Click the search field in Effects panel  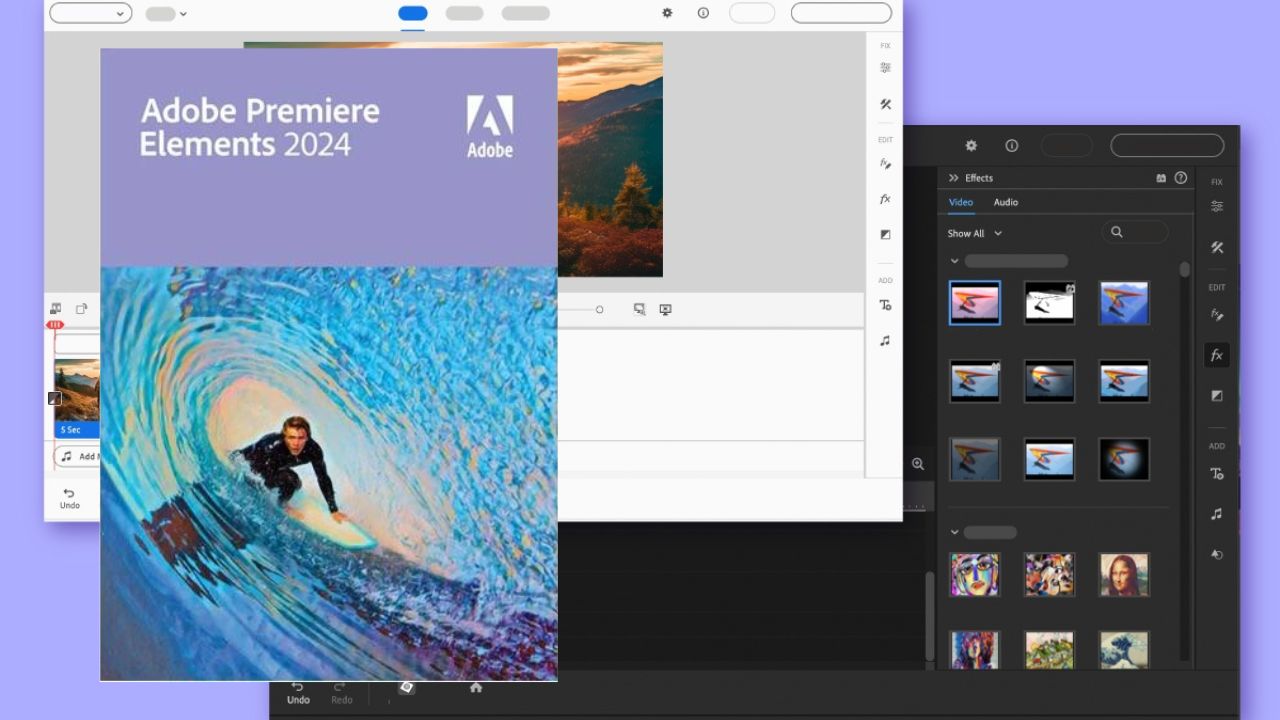click(1135, 232)
